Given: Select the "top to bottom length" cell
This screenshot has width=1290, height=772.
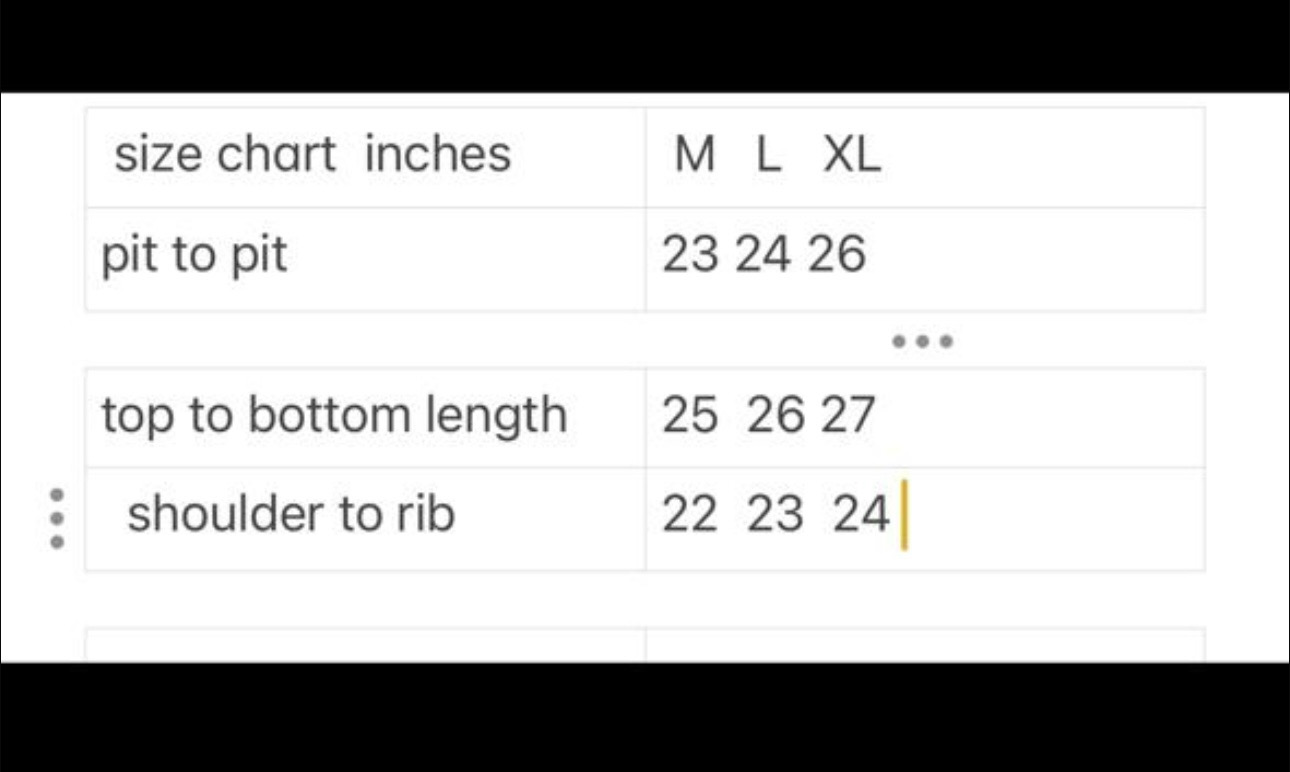Looking at the screenshot, I should [365, 416].
